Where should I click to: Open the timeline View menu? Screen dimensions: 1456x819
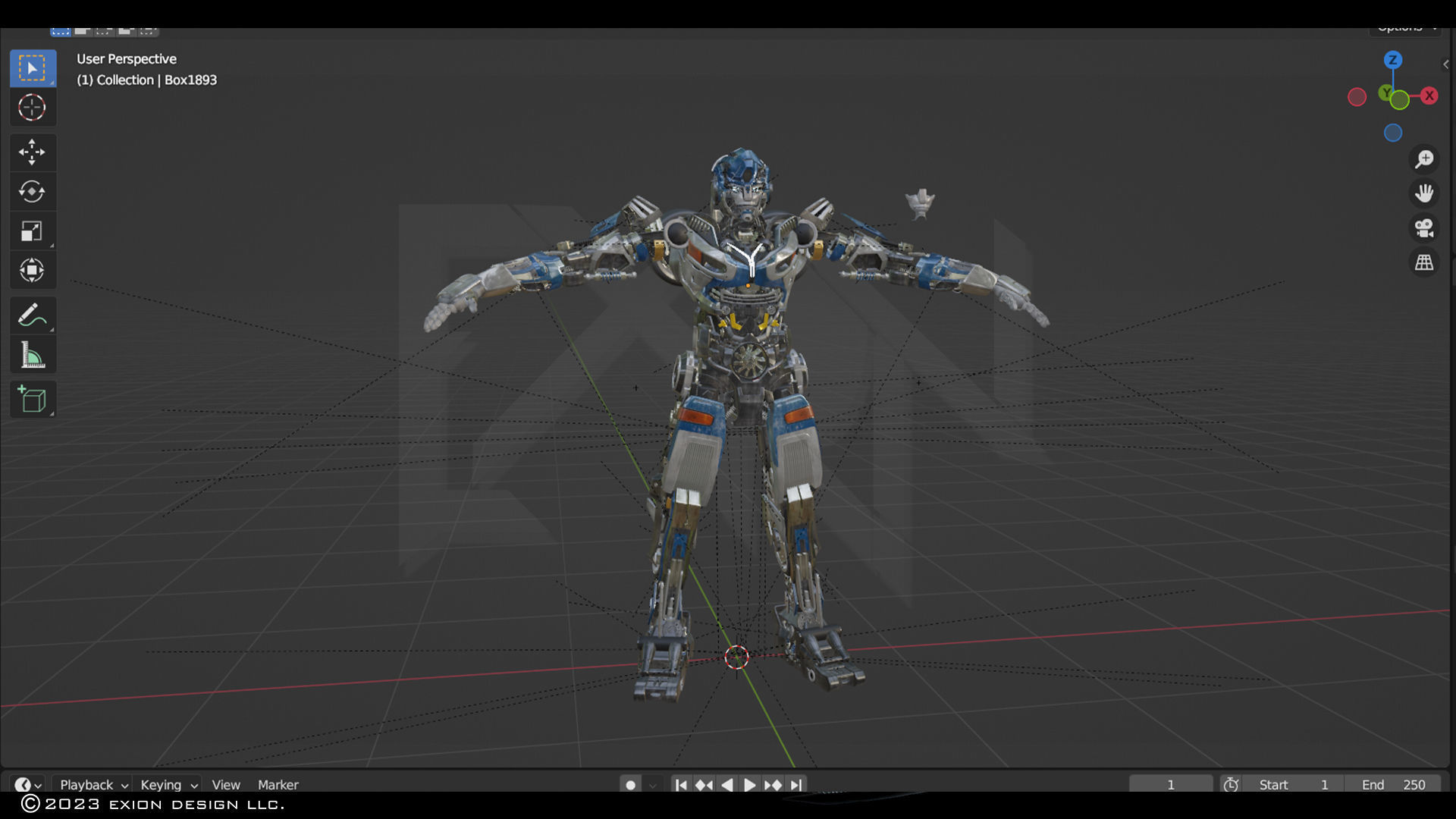coord(226,785)
